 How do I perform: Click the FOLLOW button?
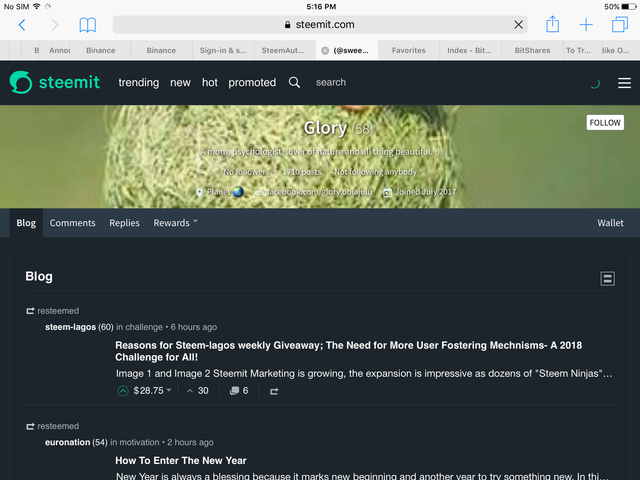[x=605, y=122]
